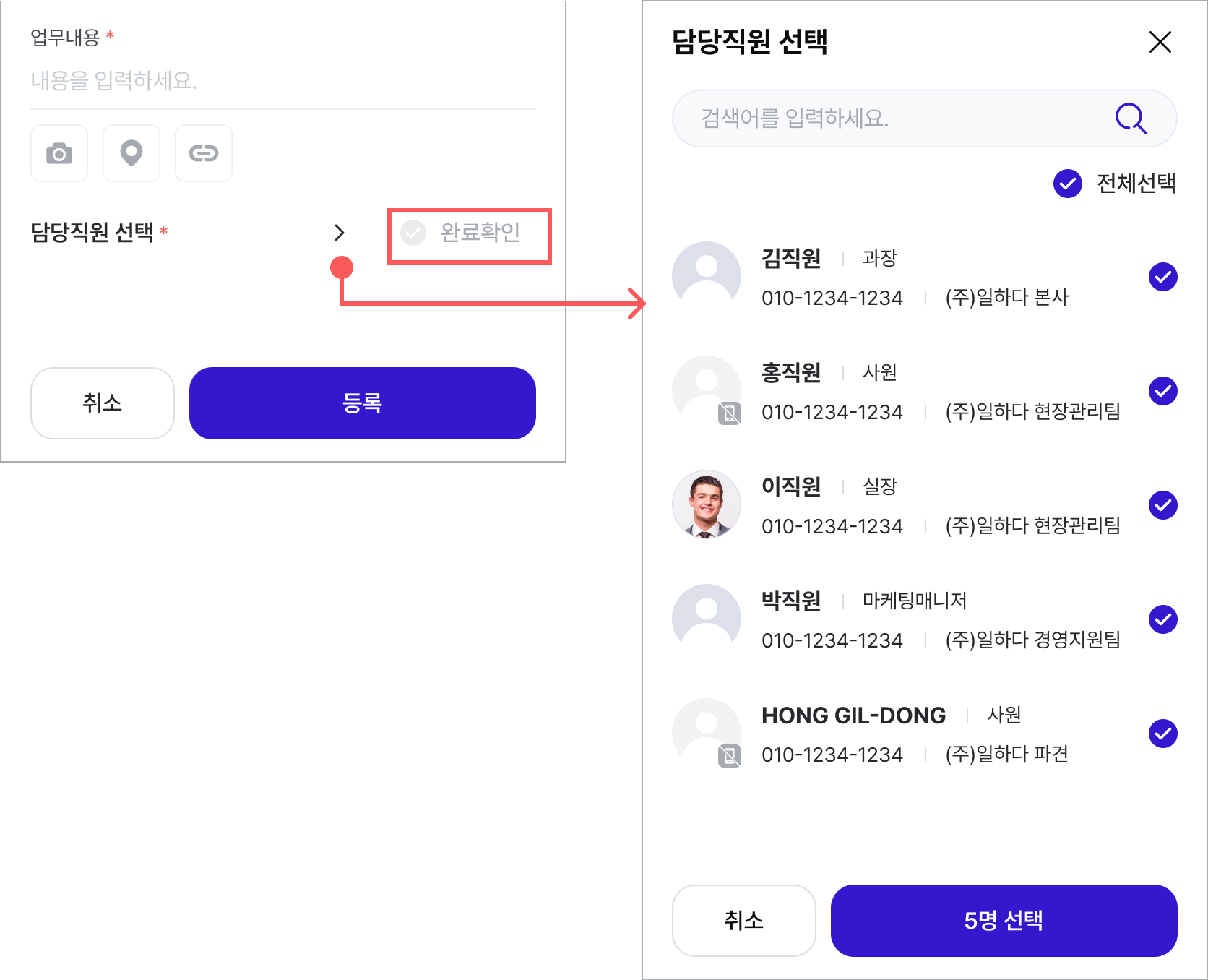Click the no-phone badge on HONG GIL-DONG's avatar
1208x980 pixels.
click(x=729, y=756)
